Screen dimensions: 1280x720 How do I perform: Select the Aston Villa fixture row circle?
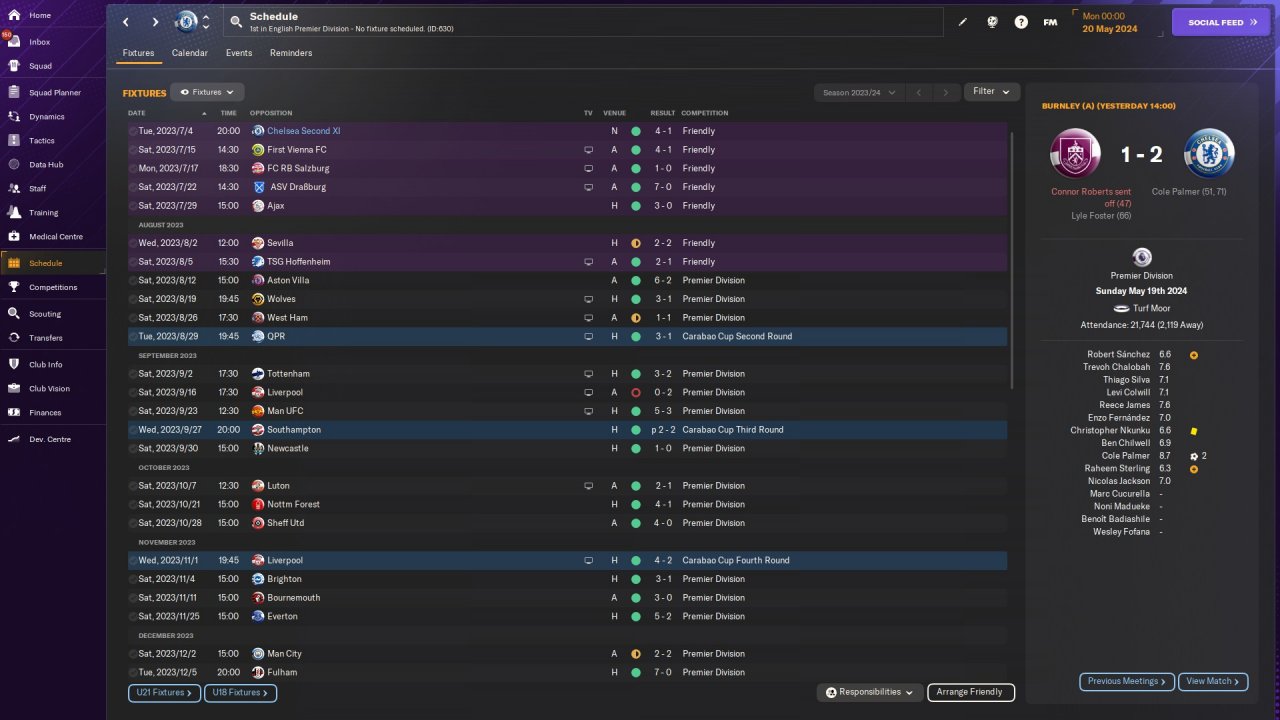point(132,280)
